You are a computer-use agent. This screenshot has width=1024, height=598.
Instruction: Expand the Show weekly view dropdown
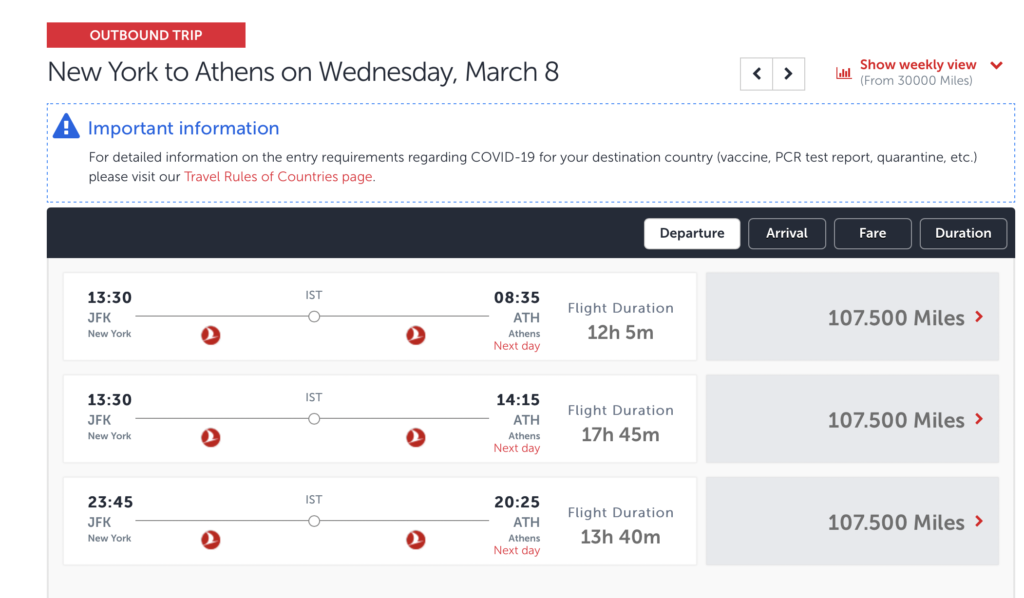click(x=997, y=64)
